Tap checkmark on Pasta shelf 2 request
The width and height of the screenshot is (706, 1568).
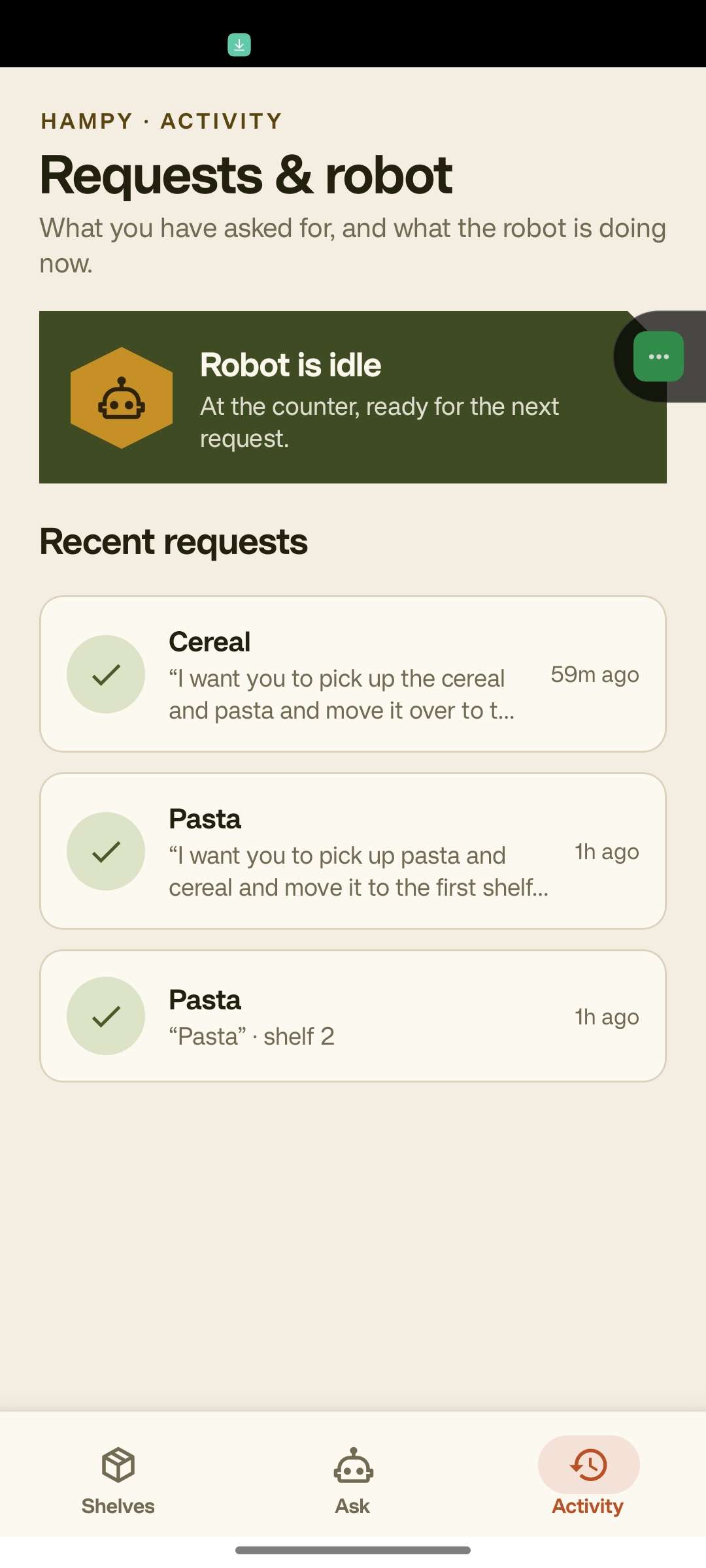[106, 1016]
